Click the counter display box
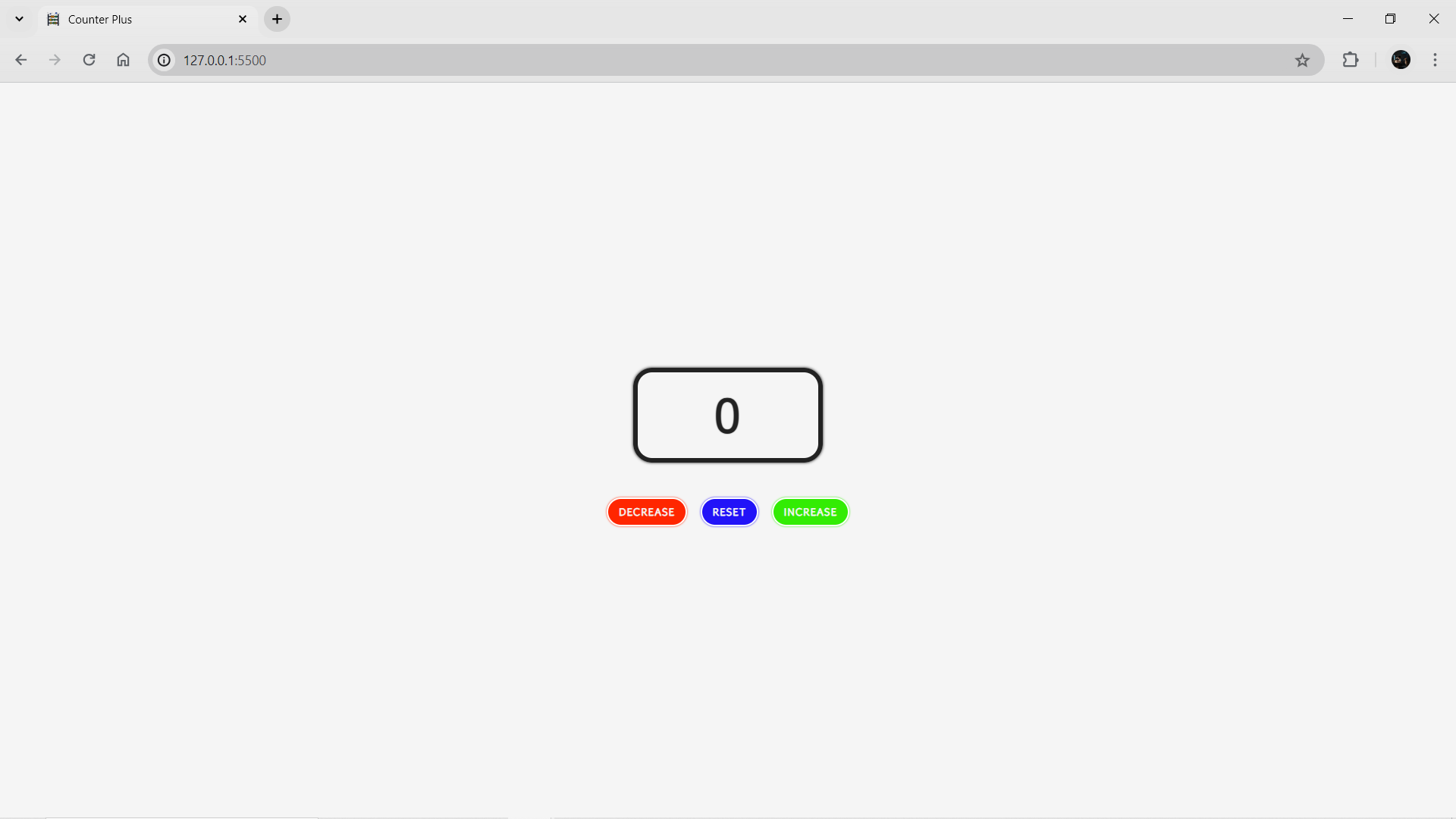 tap(728, 414)
